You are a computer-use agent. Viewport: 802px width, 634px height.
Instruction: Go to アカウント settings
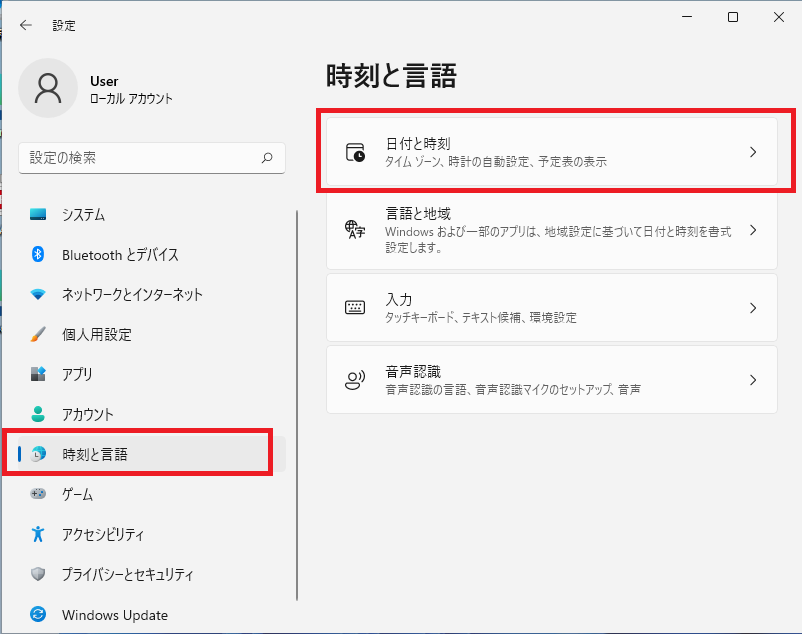(151, 414)
